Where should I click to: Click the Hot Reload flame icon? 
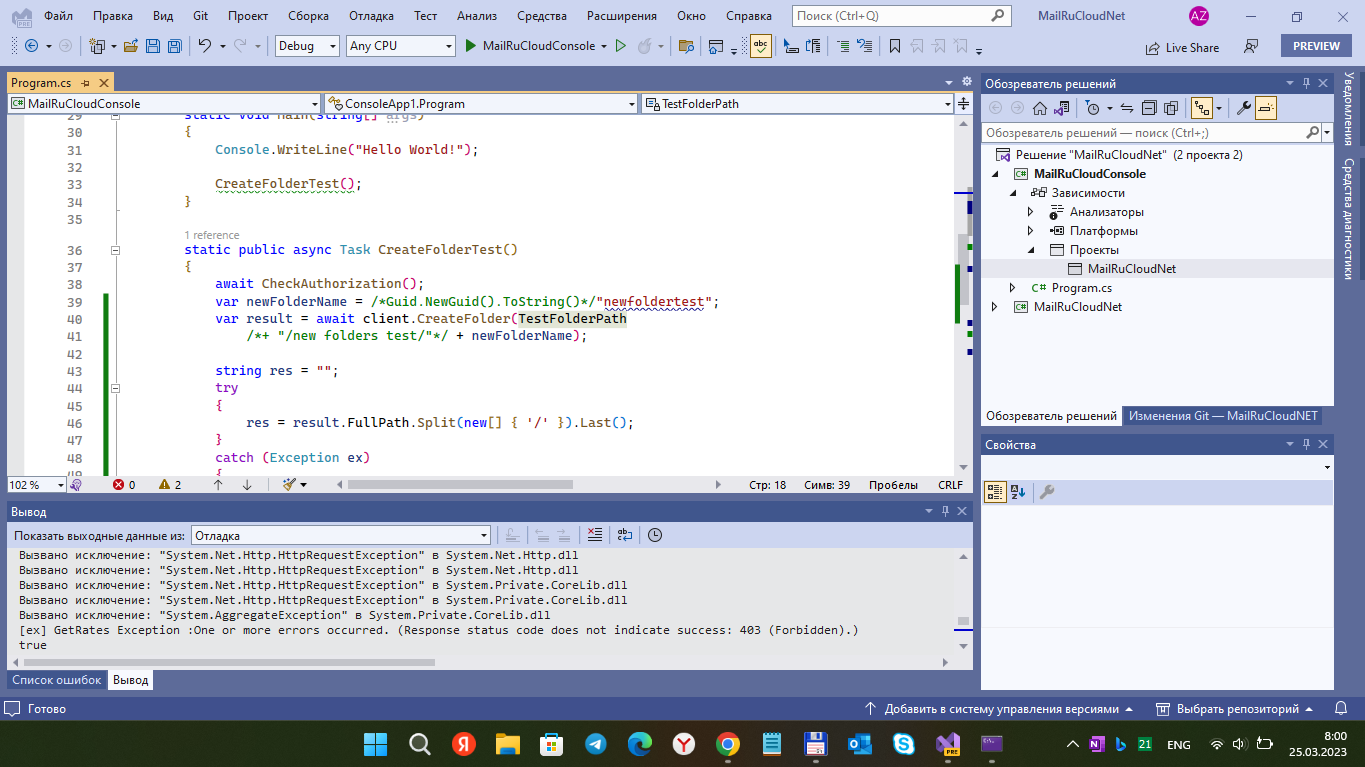pyautogui.click(x=644, y=46)
